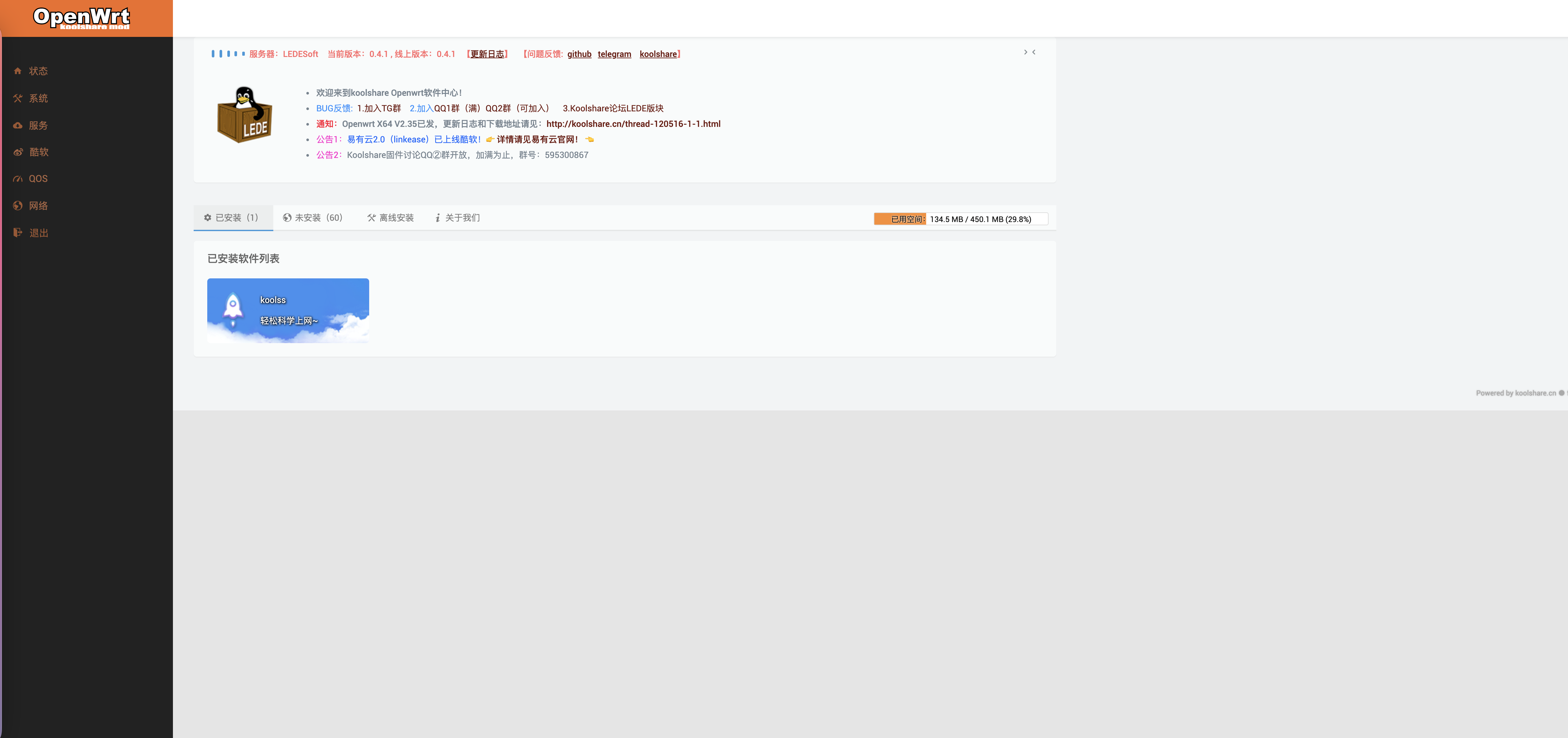The height and width of the screenshot is (738, 1568).
Task: Open the telegram feedback link
Action: 614,54
